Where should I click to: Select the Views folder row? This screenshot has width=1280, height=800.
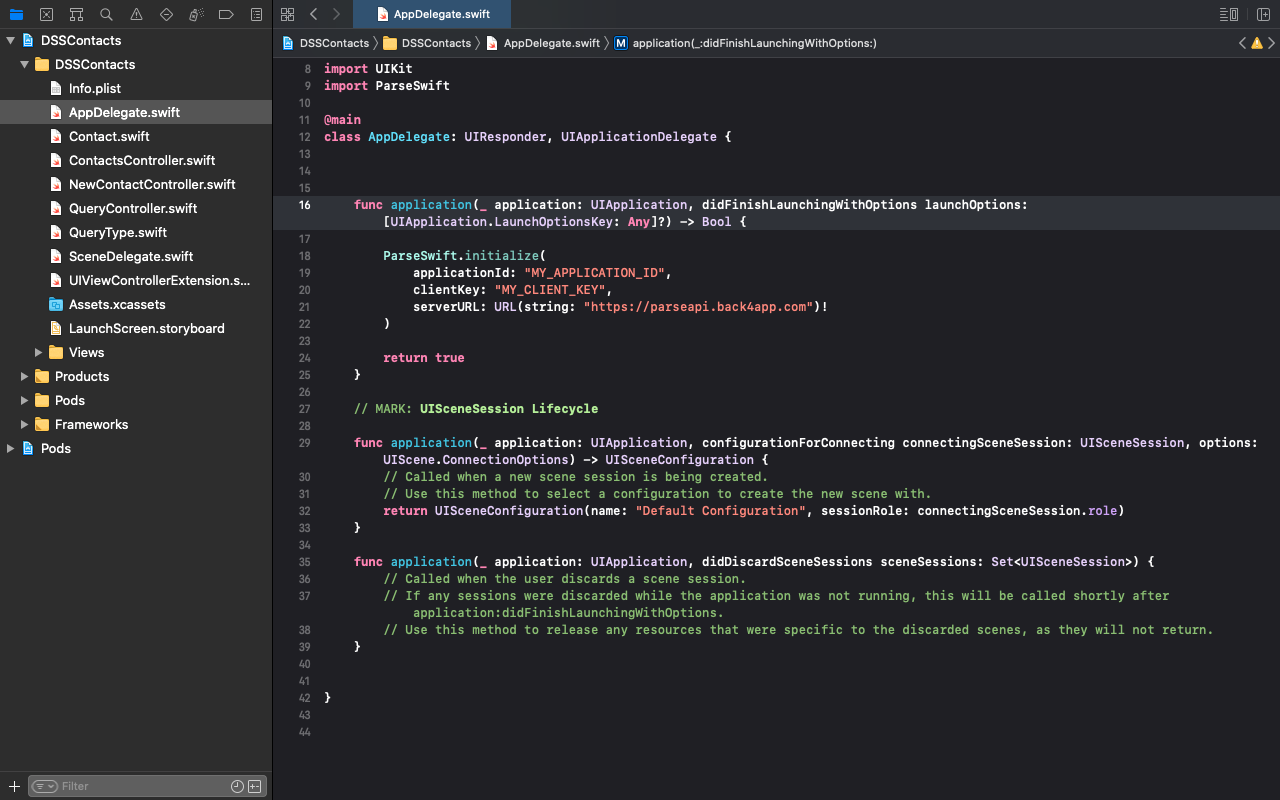point(136,352)
